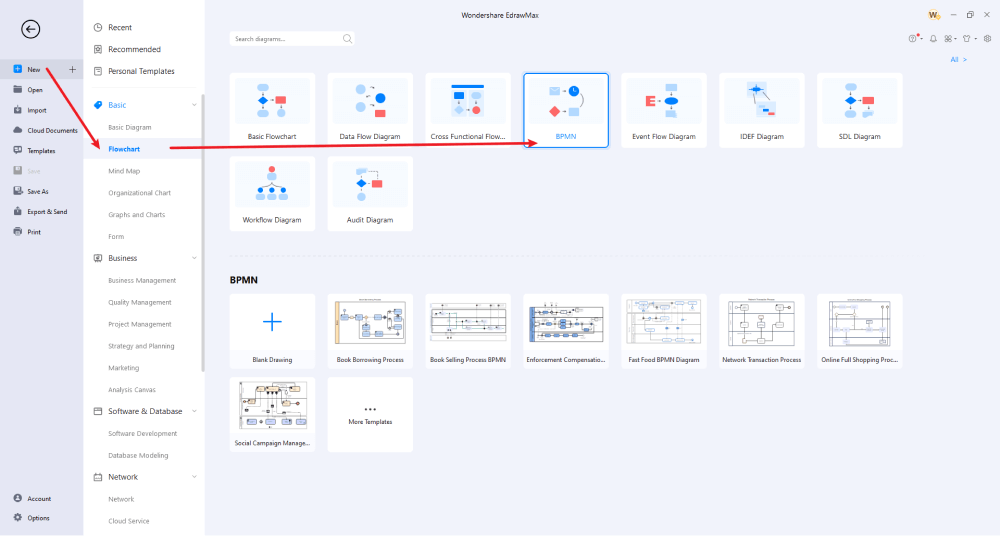
Task: Select Software Development category
Action: click(143, 433)
